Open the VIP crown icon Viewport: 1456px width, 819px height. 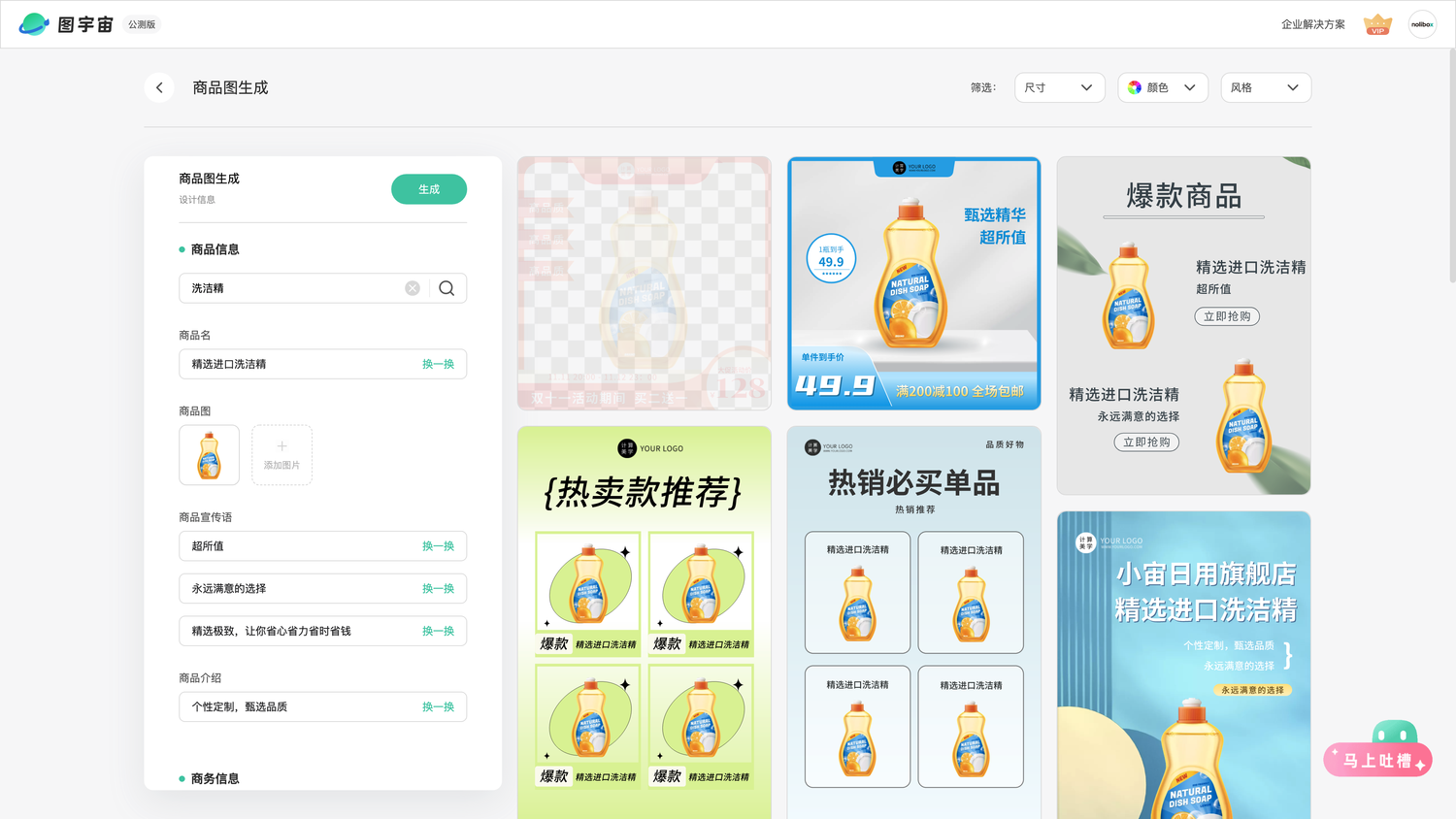click(1377, 24)
